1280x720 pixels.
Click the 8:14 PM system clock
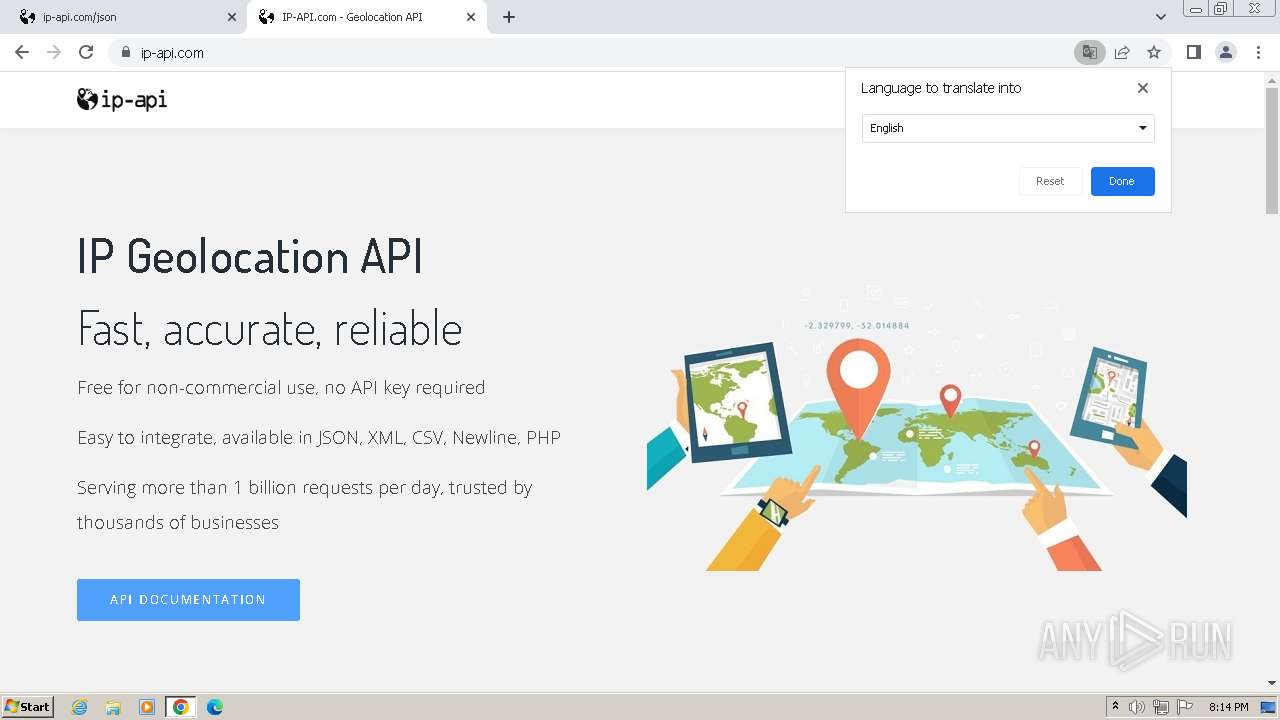point(1228,707)
